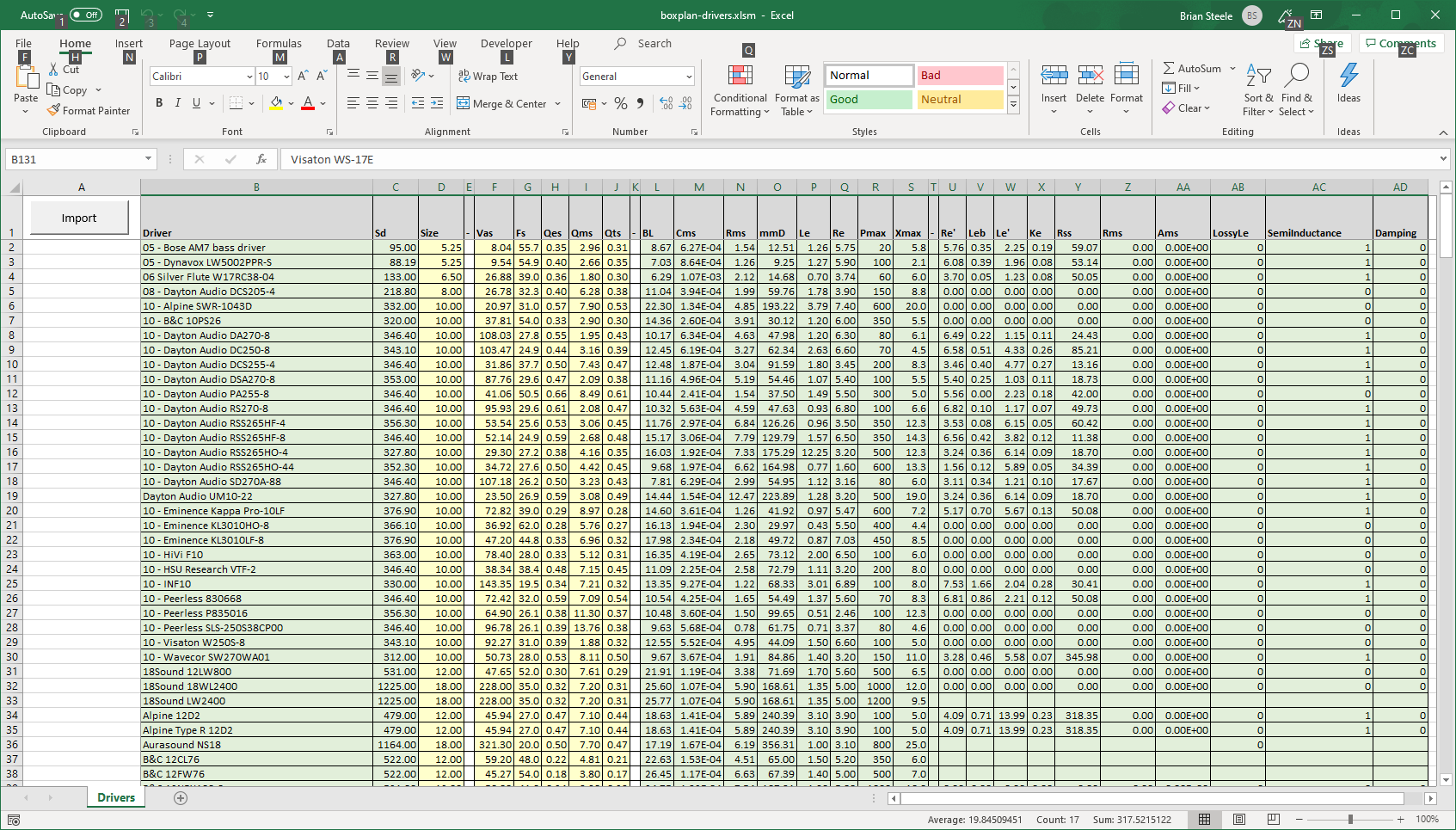The image size is (1456, 830).
Task: Click the Share button
Action: tap(1322, 43)
